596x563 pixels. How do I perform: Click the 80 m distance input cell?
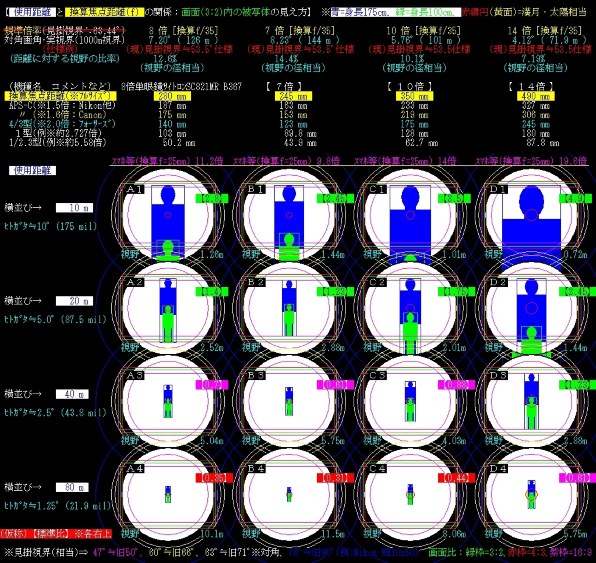tap(72, 487)
